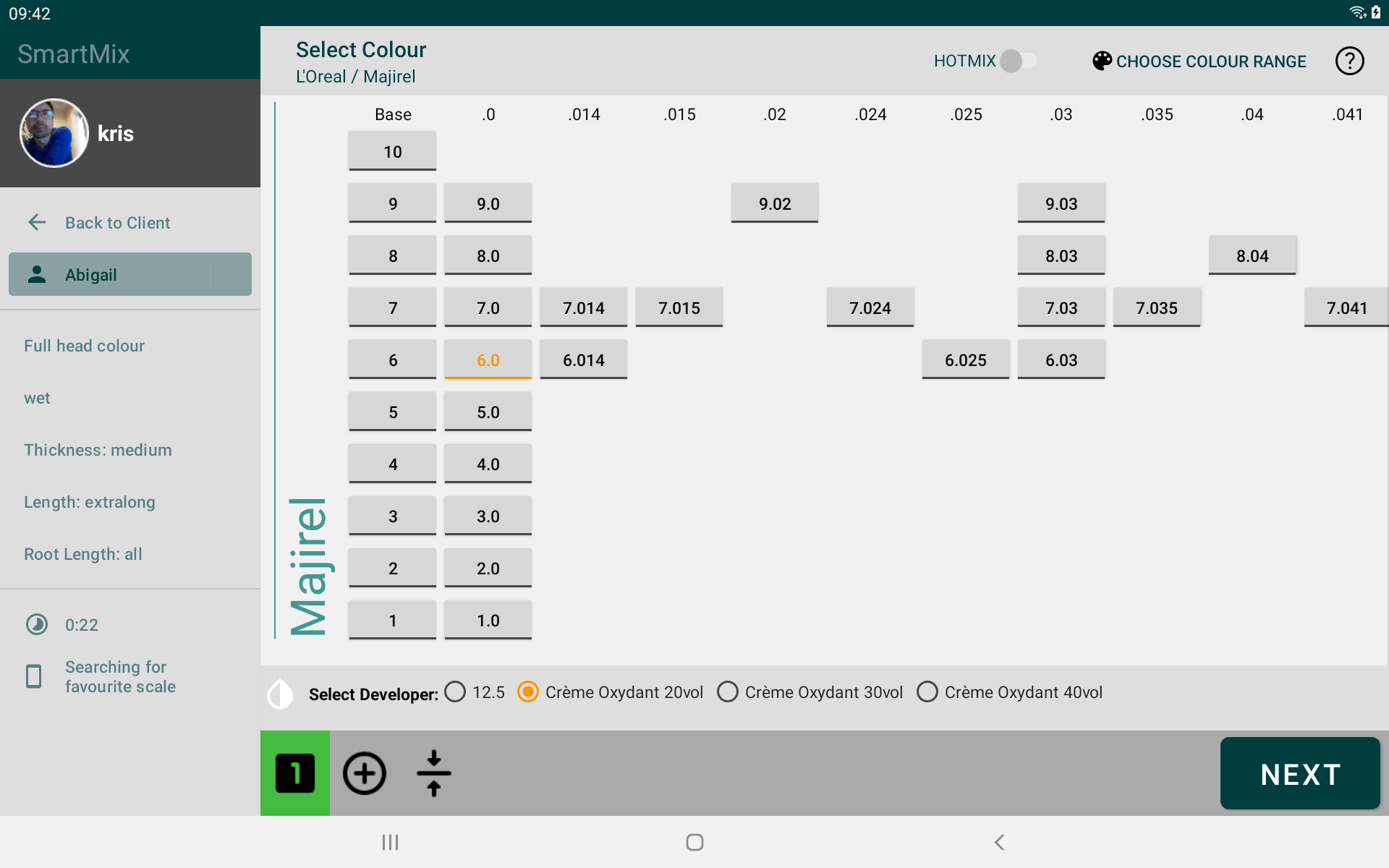Image resolution: width=1389 pixels, height=868 pixels.
Task: Choose colour 5.0
Action: point(488,412)
